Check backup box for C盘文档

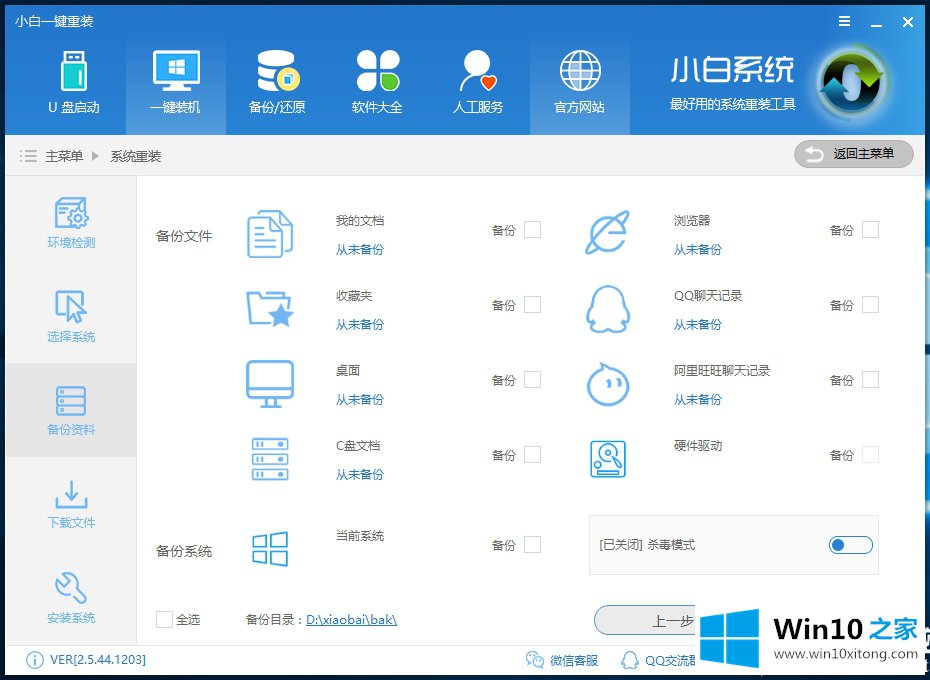(x=533, y=455)
